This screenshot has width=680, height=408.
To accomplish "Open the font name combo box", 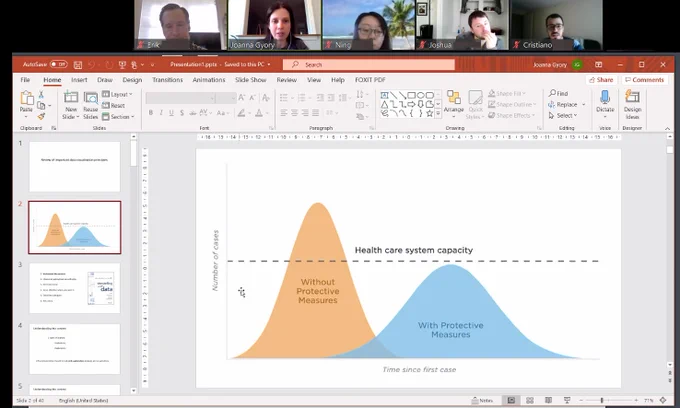I will tap(180, 98).
